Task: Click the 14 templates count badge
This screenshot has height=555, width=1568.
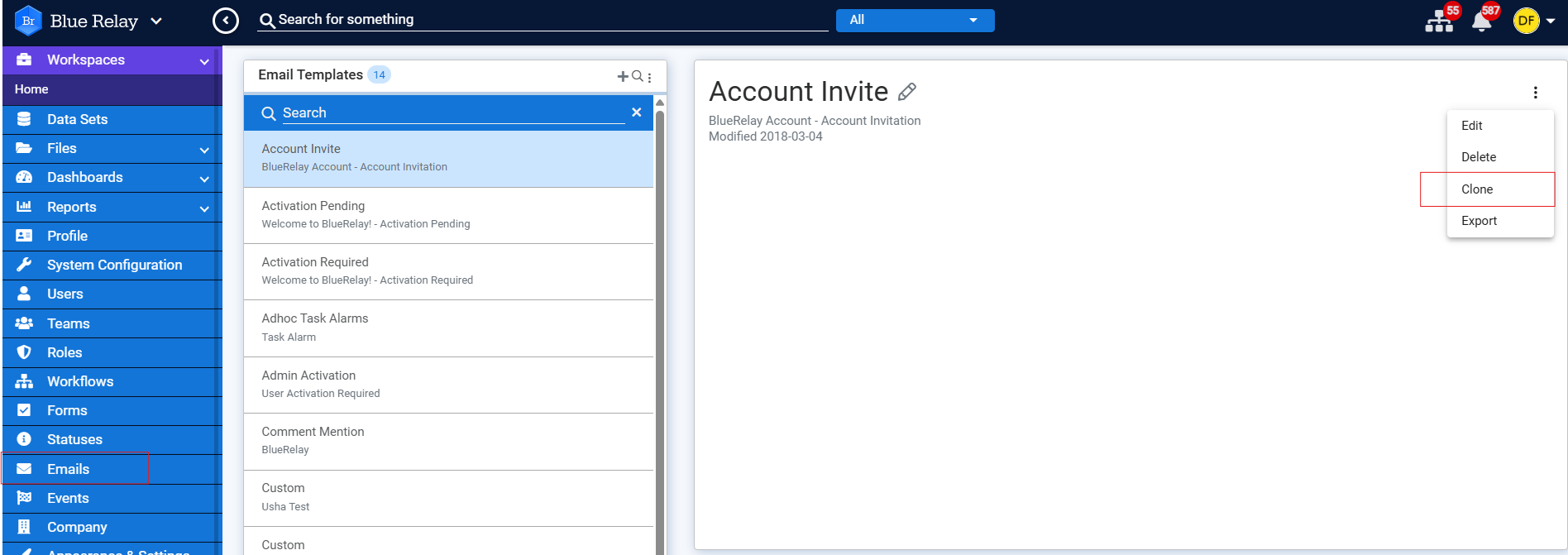Action: tap(379, 75)
